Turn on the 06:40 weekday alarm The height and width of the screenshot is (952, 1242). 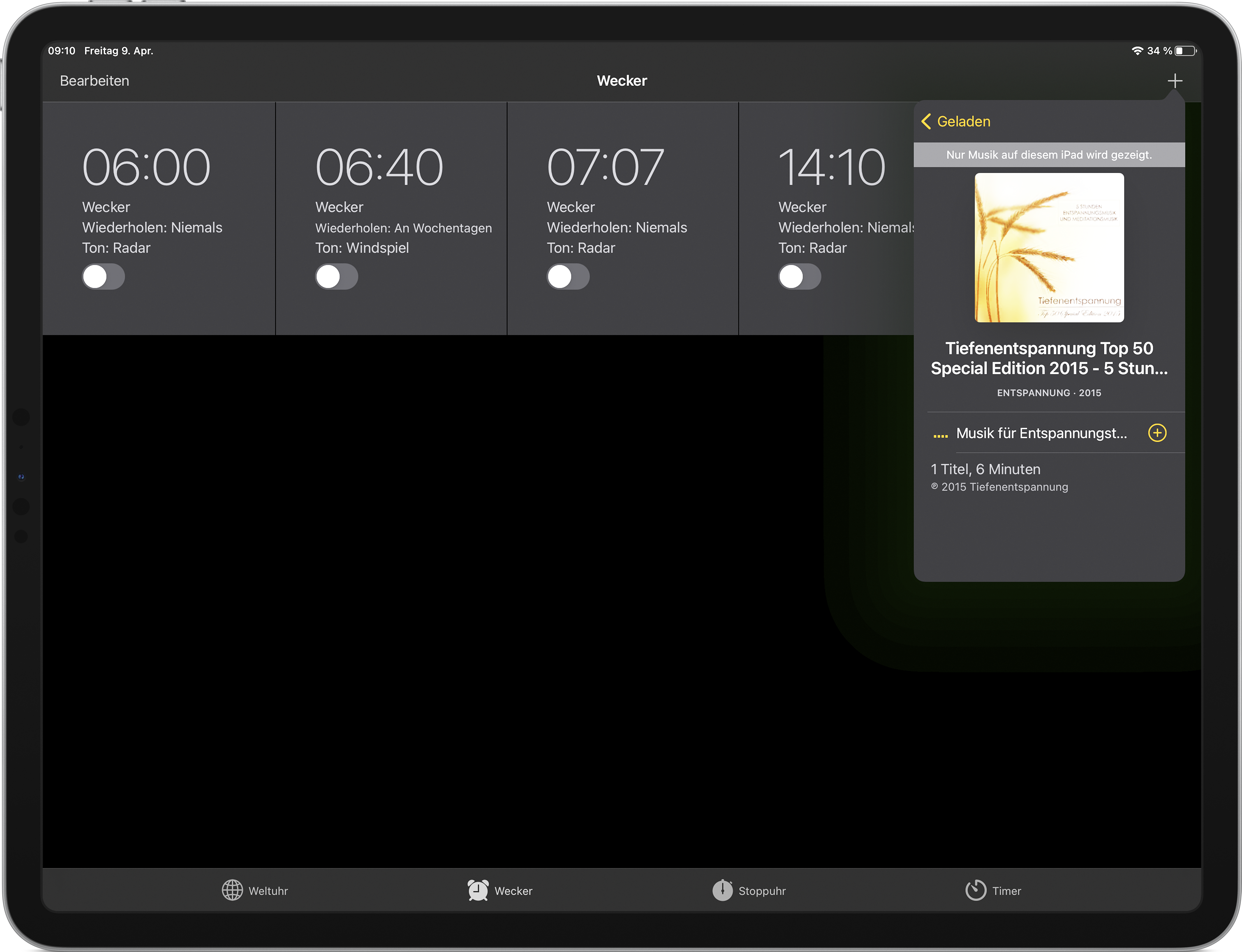(x=337, y=277)
